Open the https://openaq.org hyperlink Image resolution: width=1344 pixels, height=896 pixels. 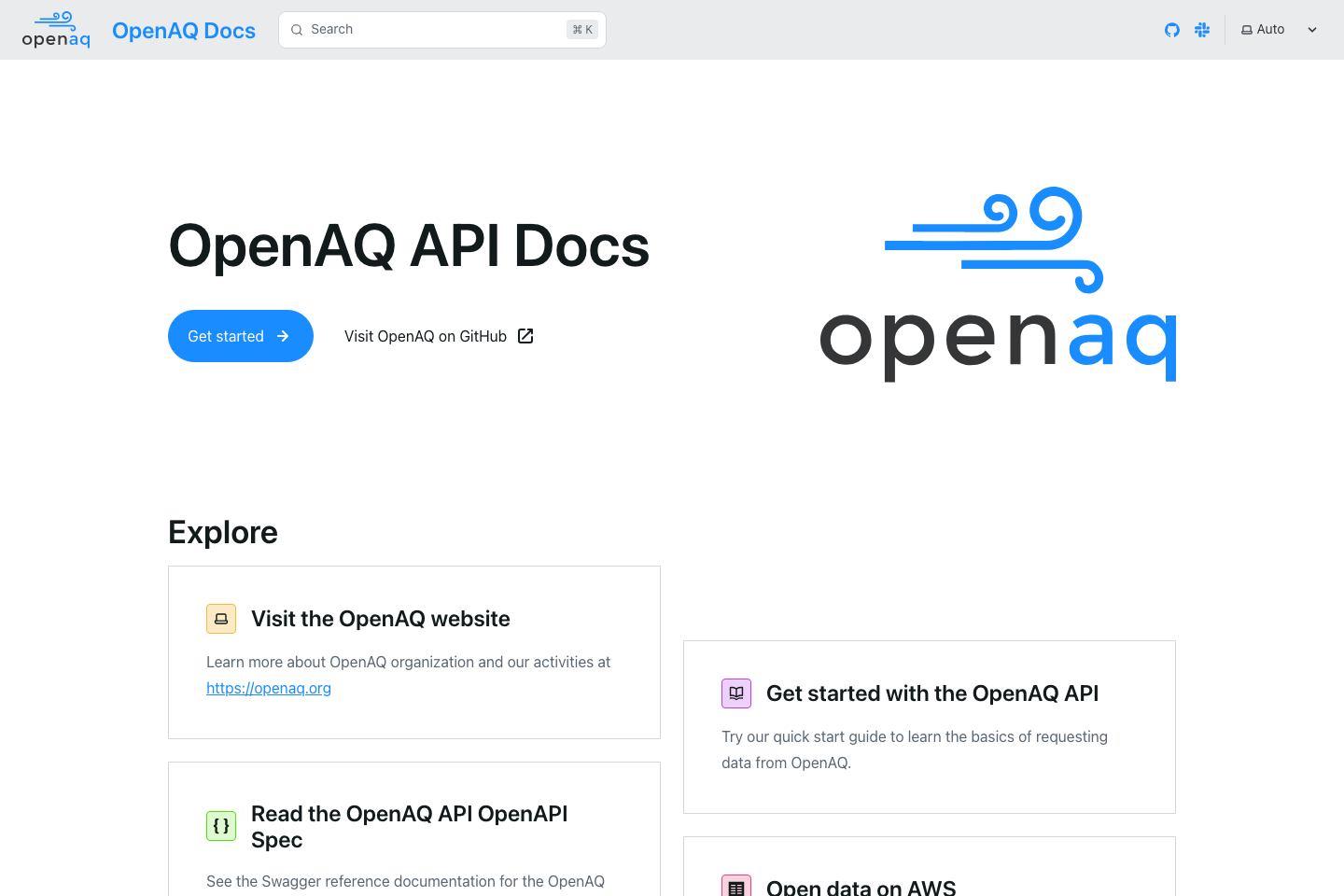[x=269, y=688]
